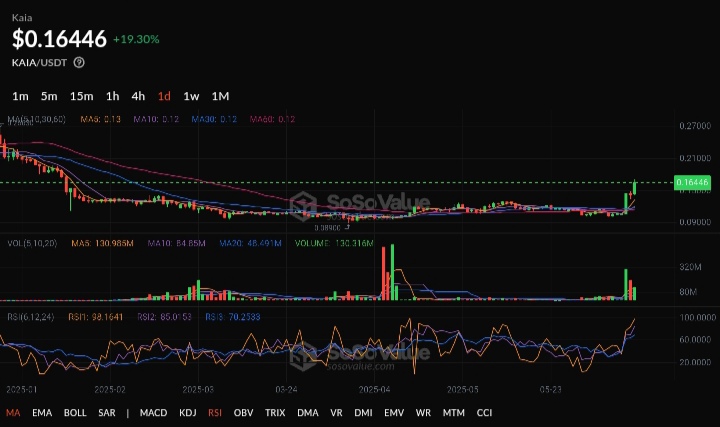Show the CCI indicator
720x427 pixels.
point(484,412)
